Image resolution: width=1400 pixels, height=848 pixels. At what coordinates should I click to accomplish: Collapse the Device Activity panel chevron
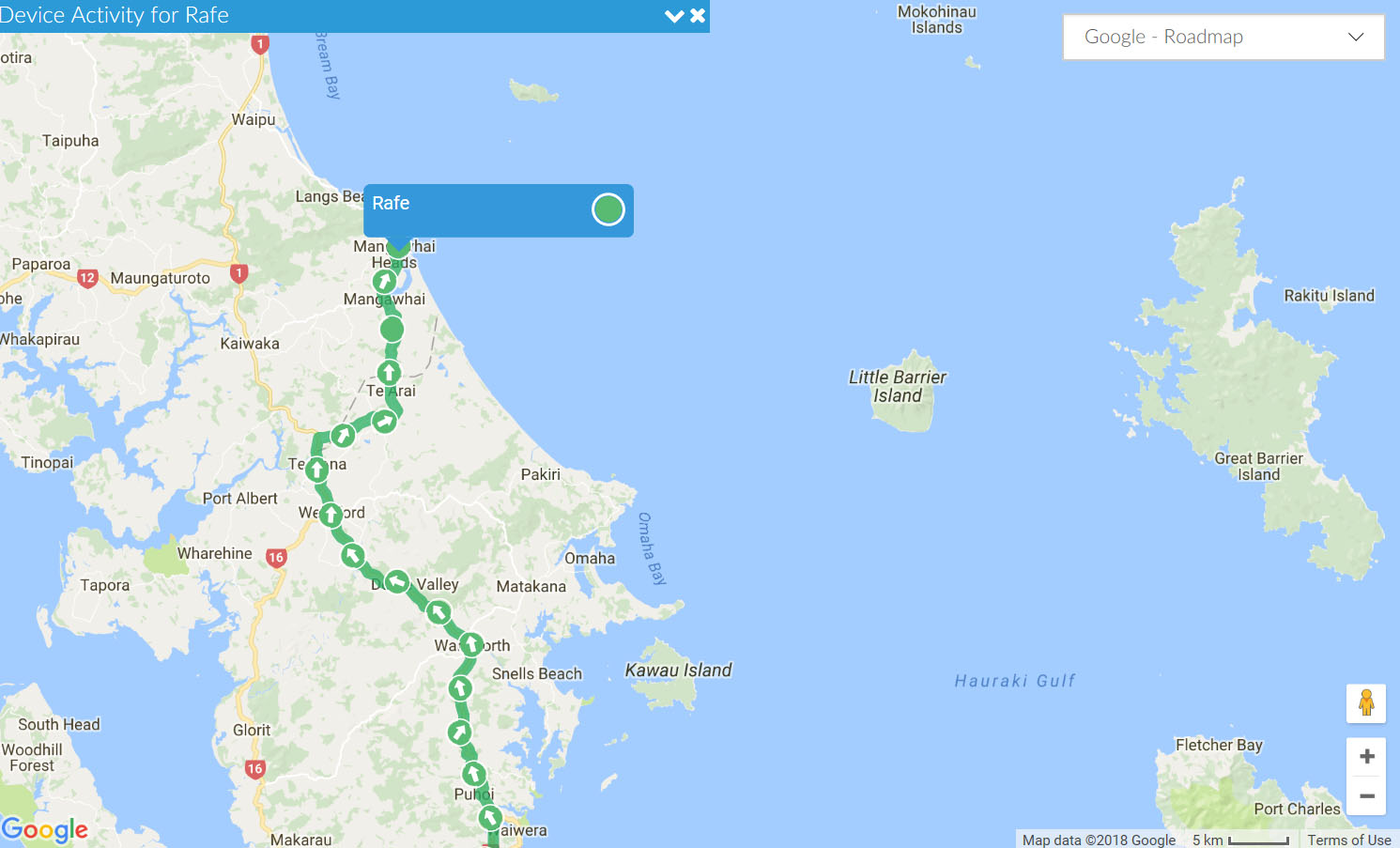(x=673, y=16)
